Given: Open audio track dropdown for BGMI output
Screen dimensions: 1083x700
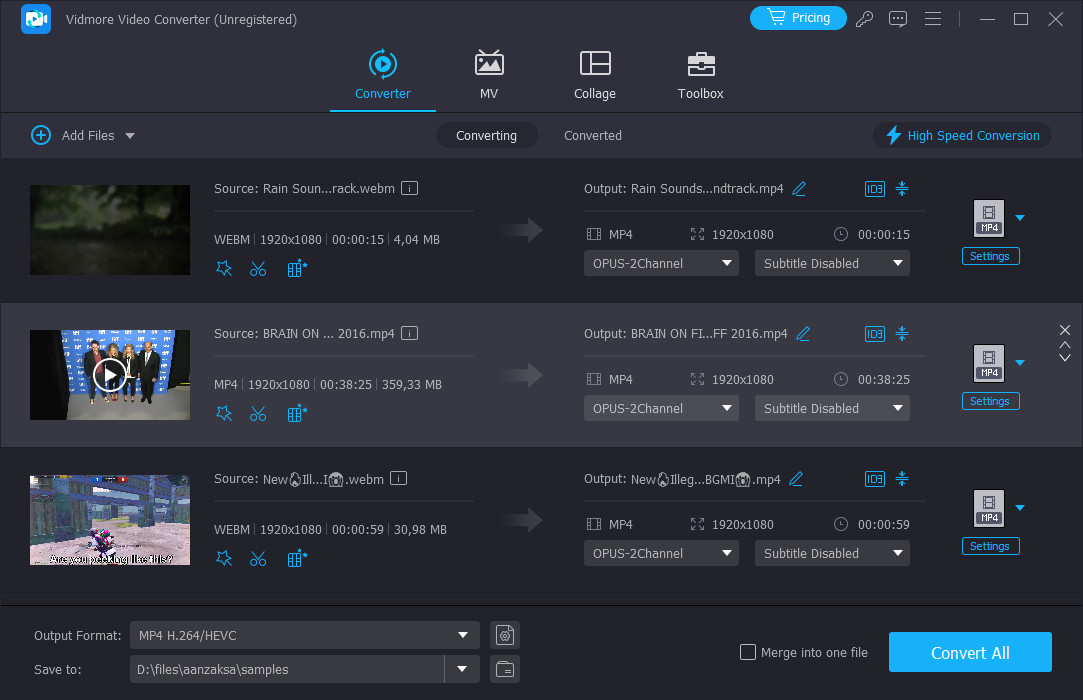Looking at the screenshot, I should (661, 554).
